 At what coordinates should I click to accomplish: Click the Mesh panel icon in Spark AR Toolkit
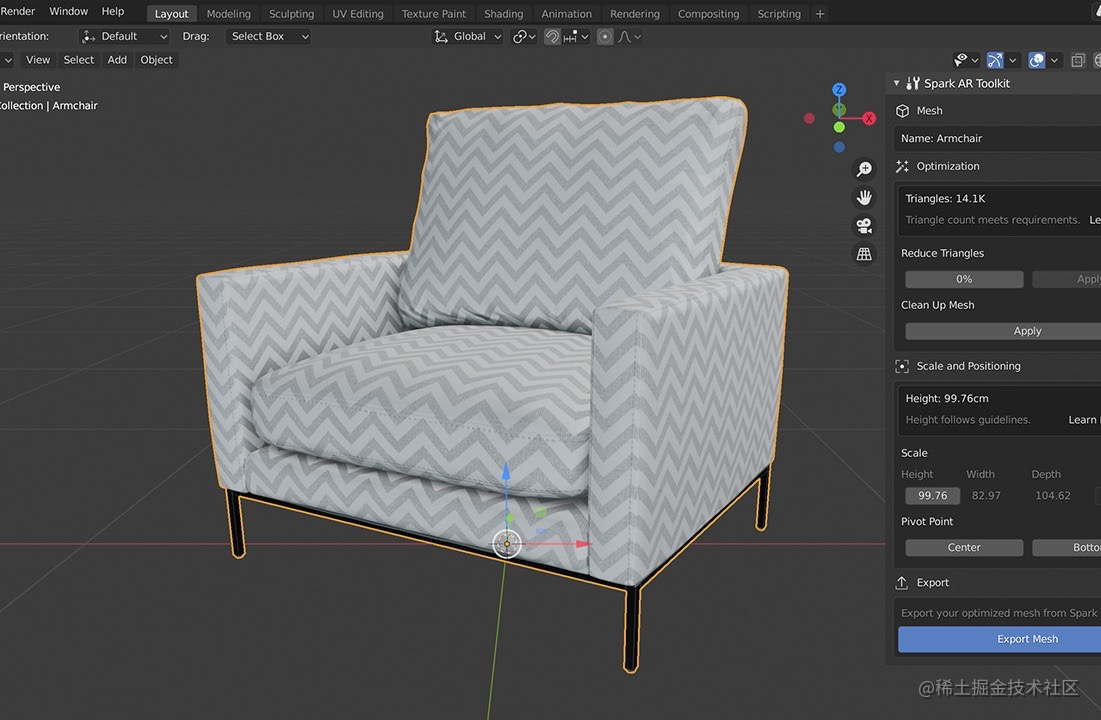906,110
